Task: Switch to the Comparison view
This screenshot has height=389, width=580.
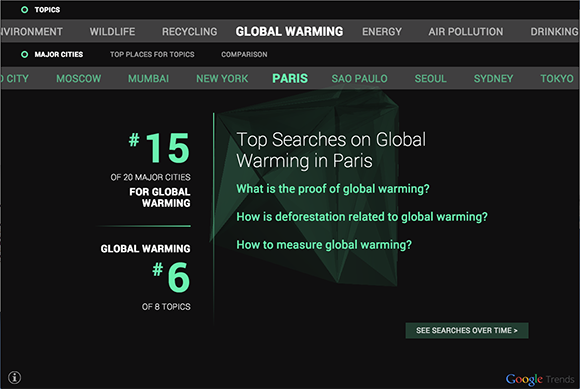Action: [x=244, y=54]
